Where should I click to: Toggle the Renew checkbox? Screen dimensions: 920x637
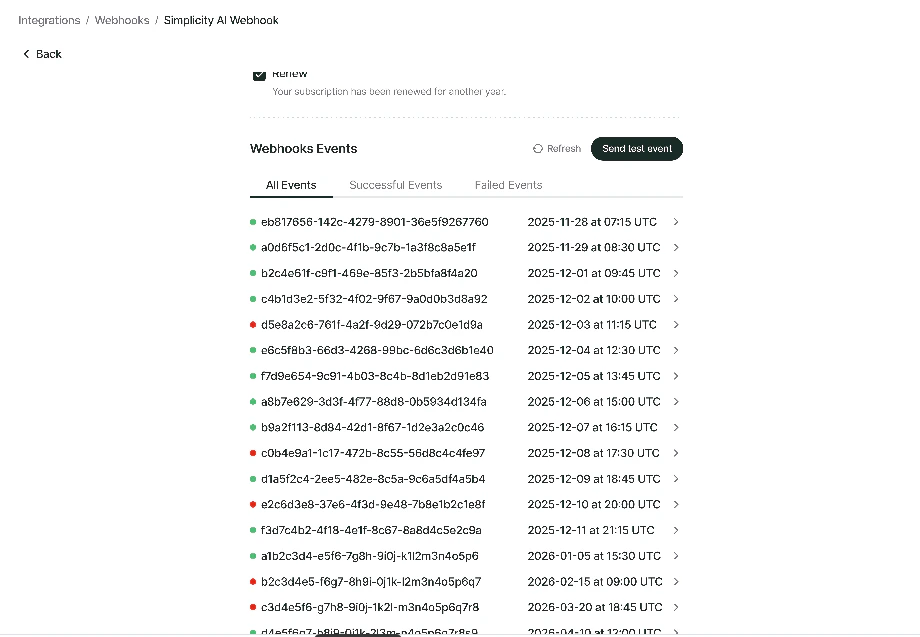click(260, 73)
